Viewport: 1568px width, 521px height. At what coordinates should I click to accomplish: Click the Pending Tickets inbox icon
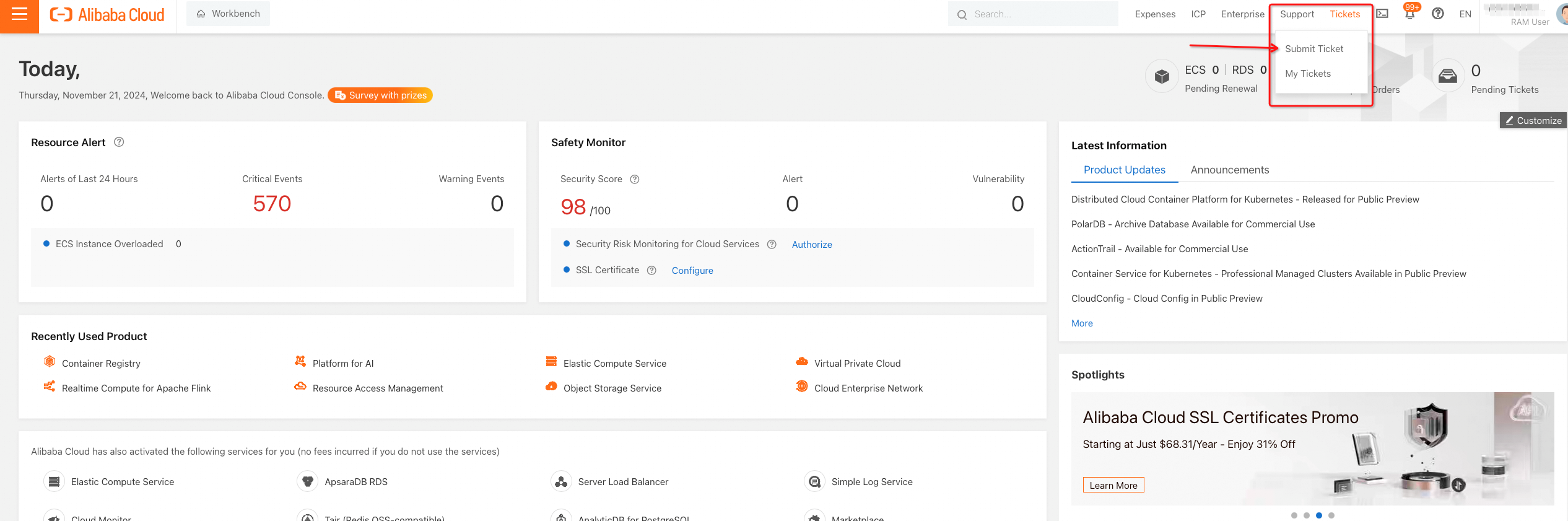1447,76
